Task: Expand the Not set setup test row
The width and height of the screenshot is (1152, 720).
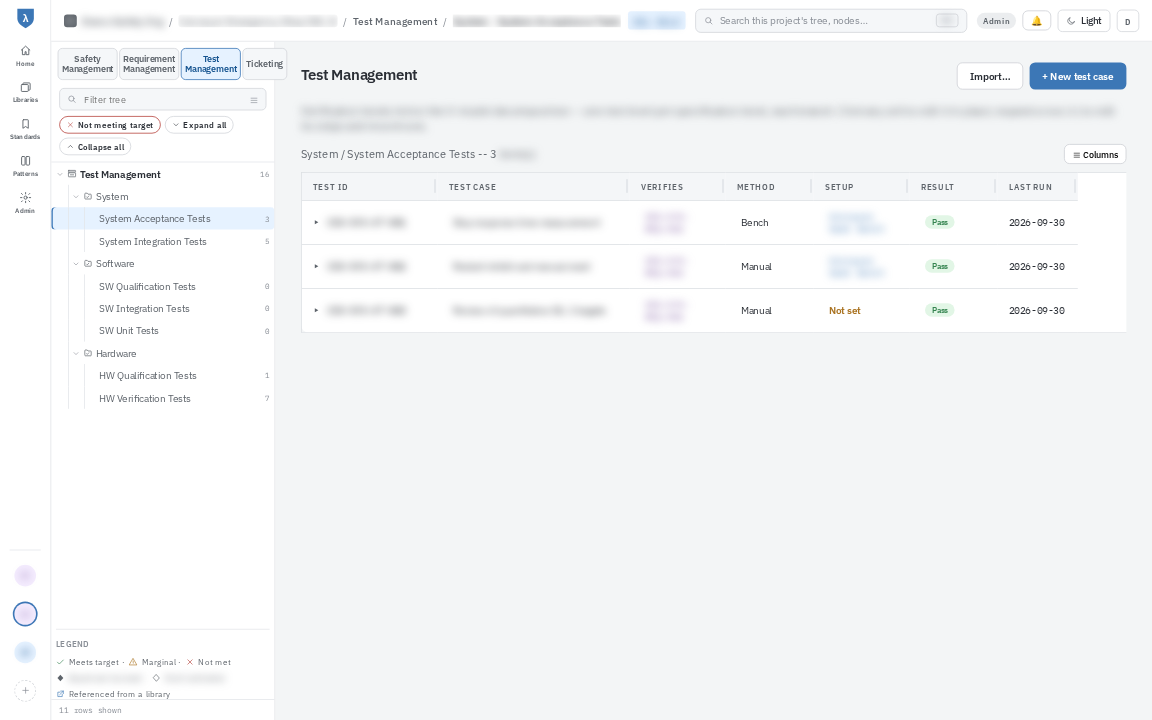Action: pyautogui.click(x=317, y=311)
